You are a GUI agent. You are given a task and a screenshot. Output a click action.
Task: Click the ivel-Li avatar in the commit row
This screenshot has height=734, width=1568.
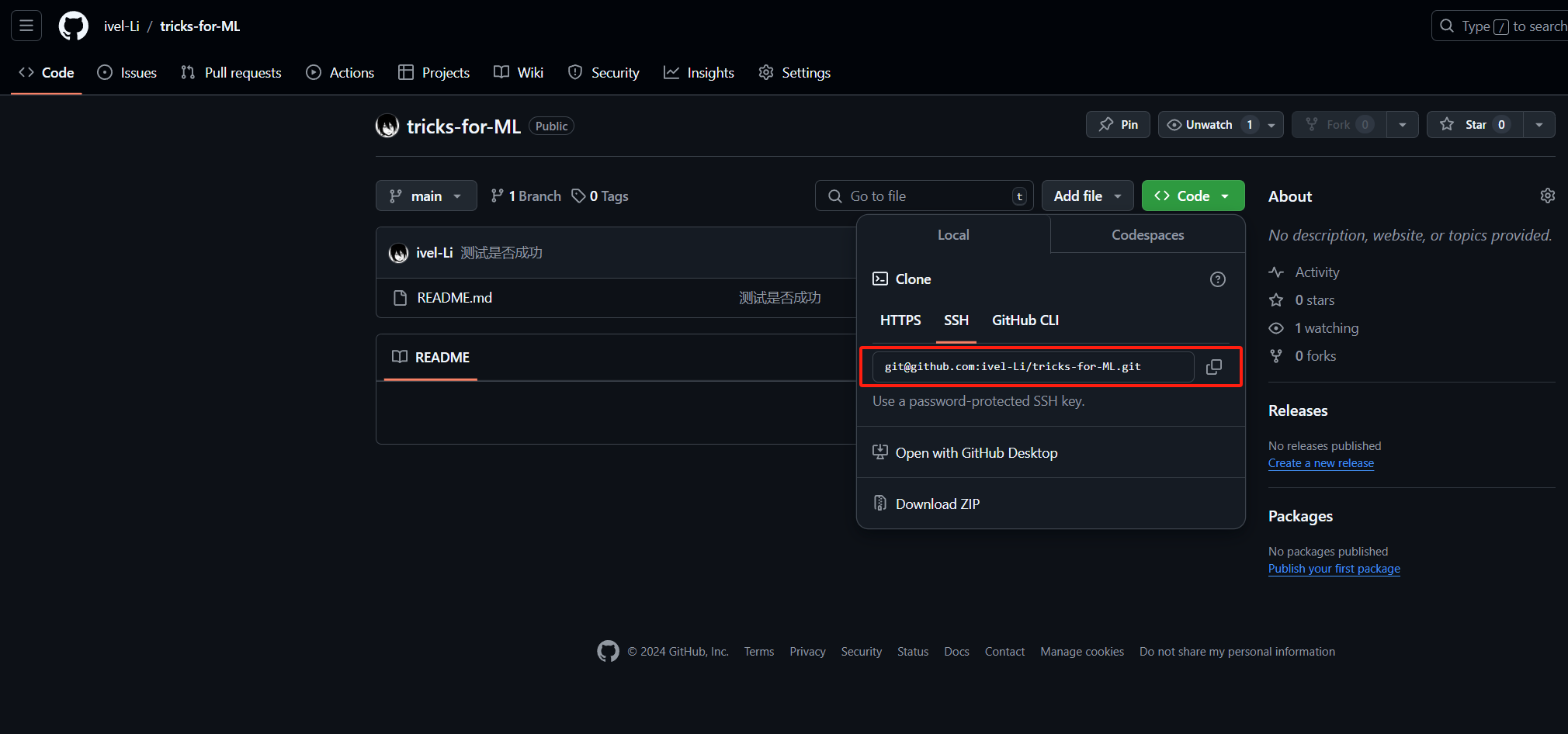(x=398, y=253)
